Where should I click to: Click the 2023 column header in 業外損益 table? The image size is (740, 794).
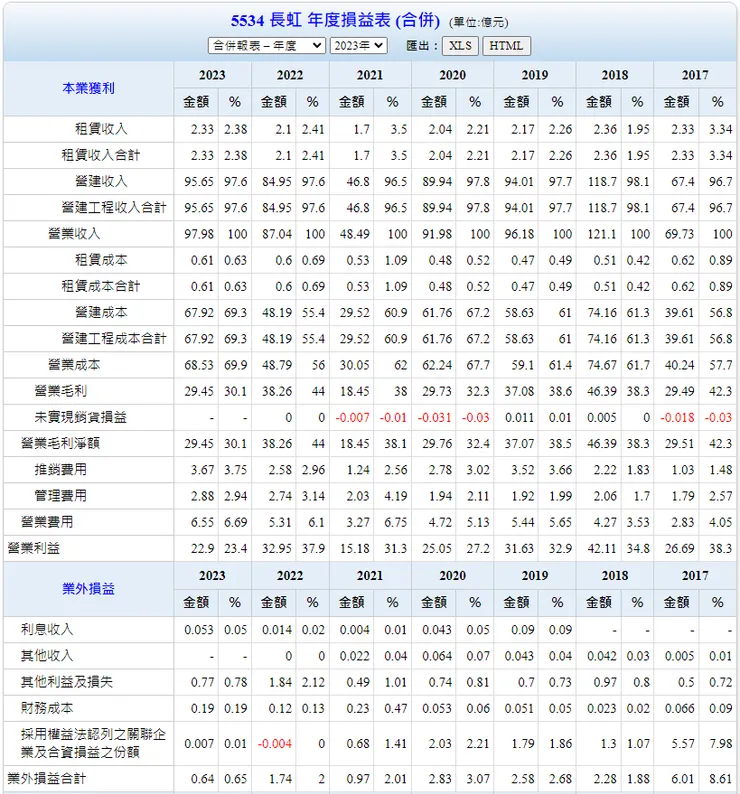(x=212, y=576)
